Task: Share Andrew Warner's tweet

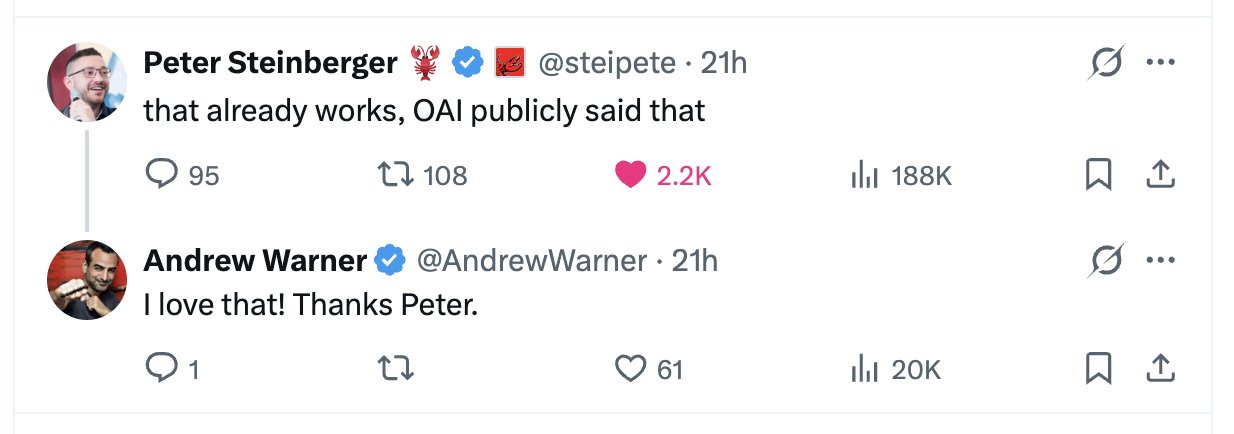Action: (1159, 370)
